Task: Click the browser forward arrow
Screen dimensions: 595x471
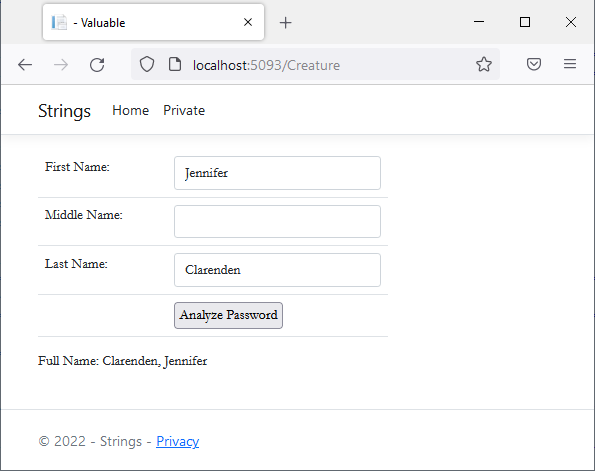Action: [61, 65]
